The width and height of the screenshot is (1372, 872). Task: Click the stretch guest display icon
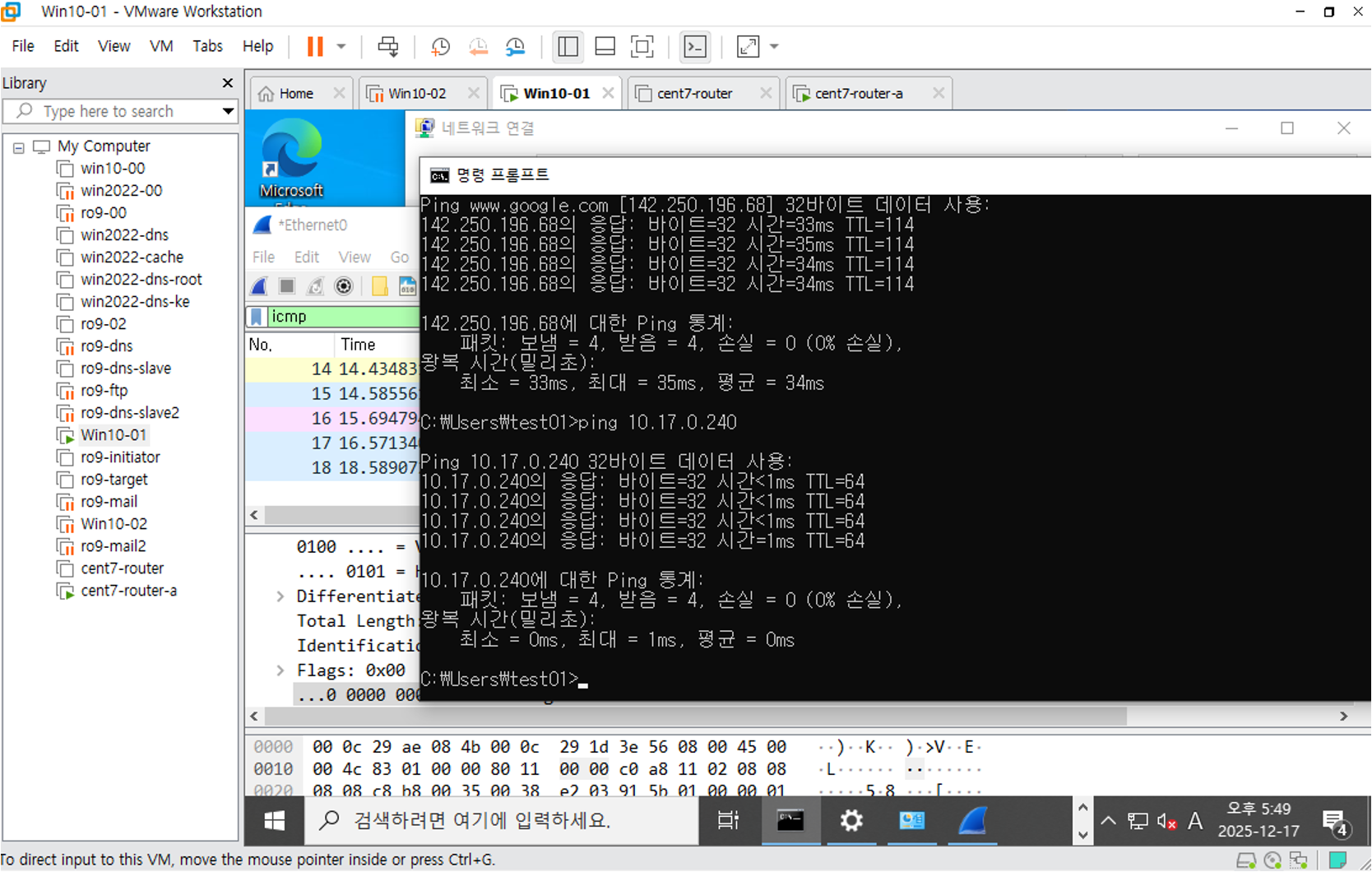click(x=748, y=47)
